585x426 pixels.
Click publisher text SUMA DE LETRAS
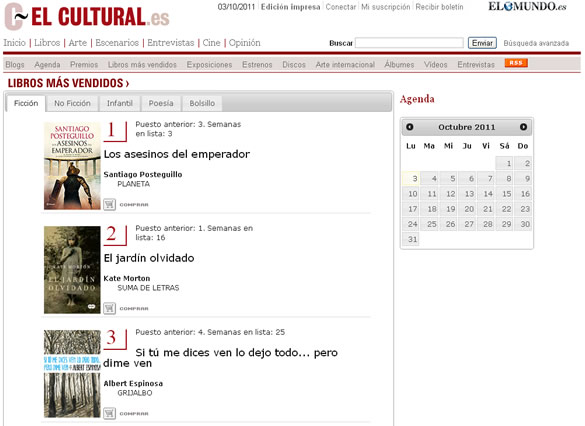click(148, 288)
